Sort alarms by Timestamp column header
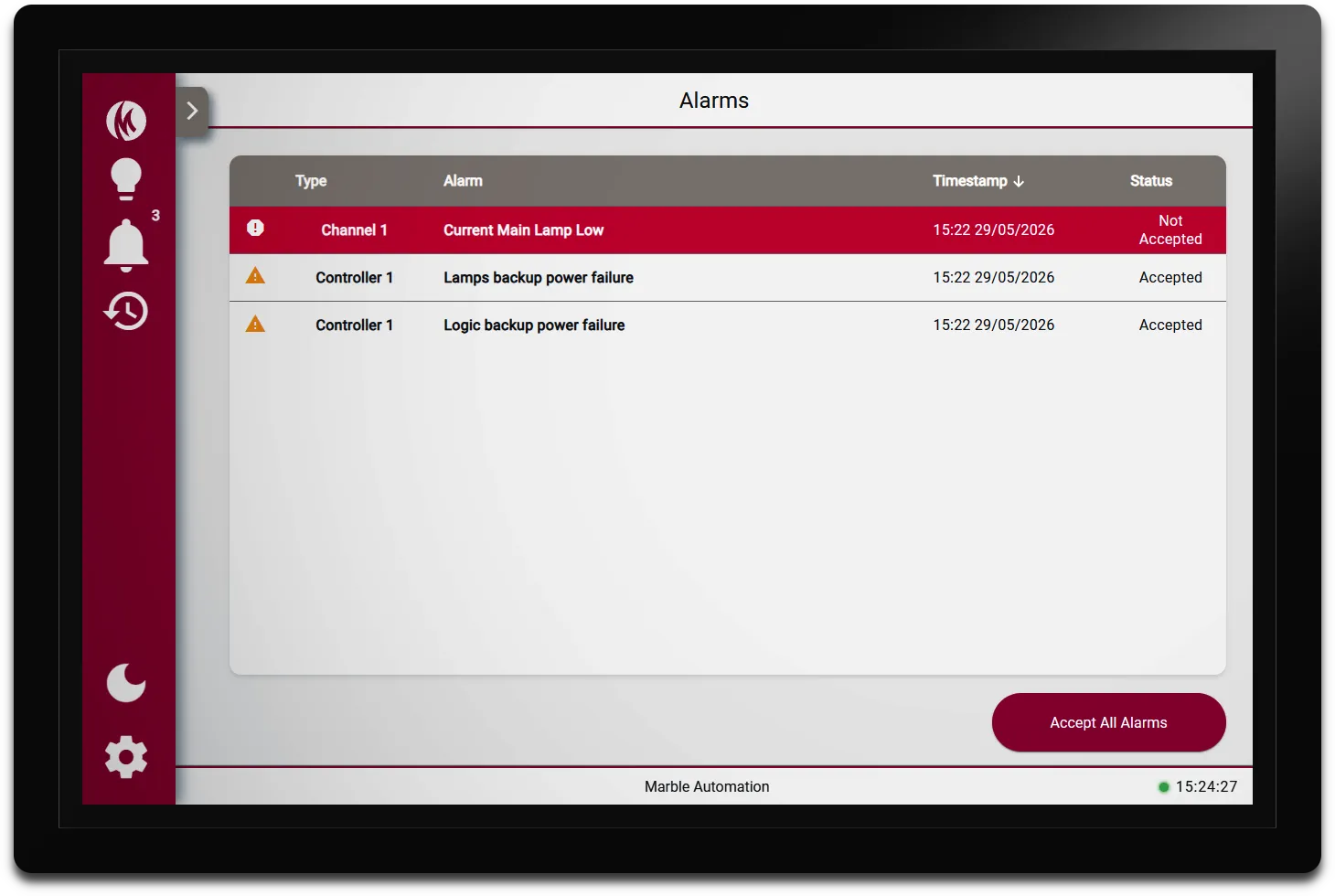The height and width of the screenshot is (896, 1335). click(969, 181)
